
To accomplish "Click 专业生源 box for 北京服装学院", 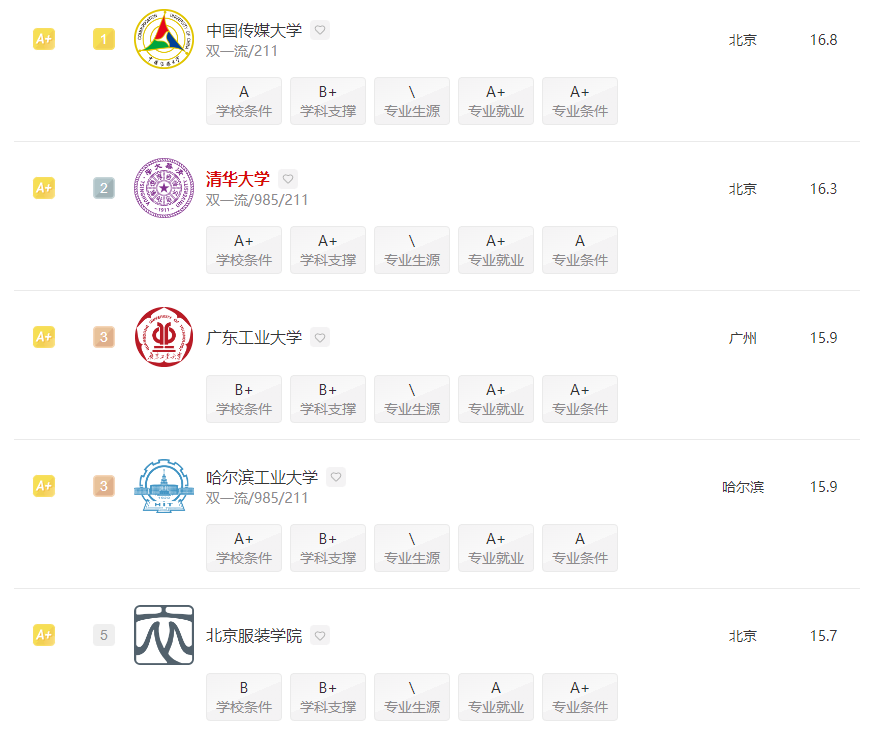I will pos(412,697).
